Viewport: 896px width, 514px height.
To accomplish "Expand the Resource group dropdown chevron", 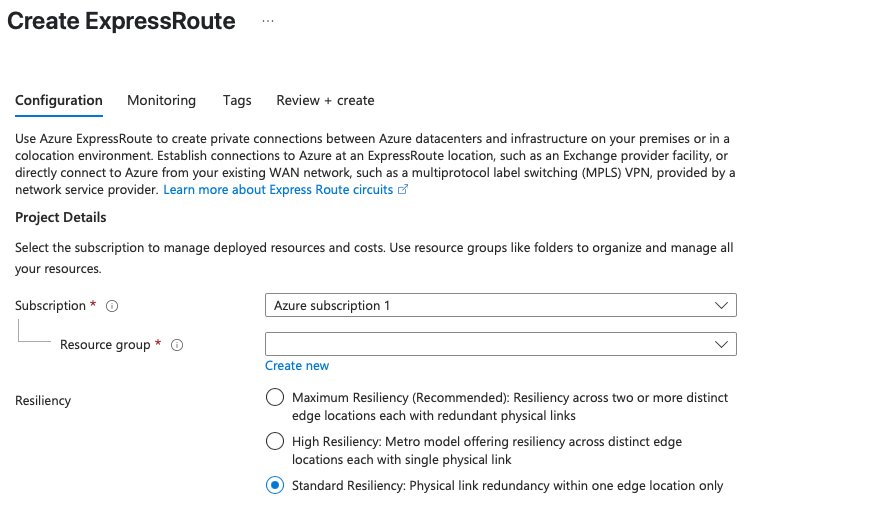I will (x=721, y=344).
